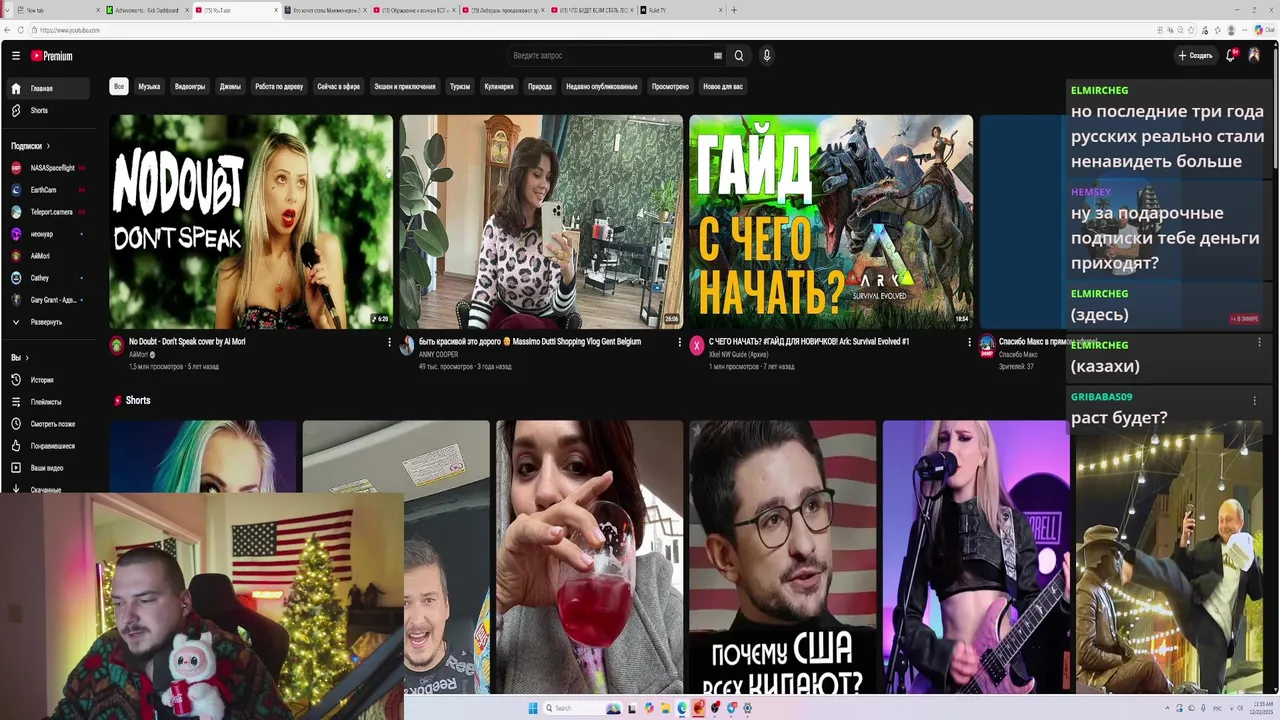Viewport: 1280px width, 720px height.
Task: Select the Работа по дереву chip
Action: tap(279, 87)
